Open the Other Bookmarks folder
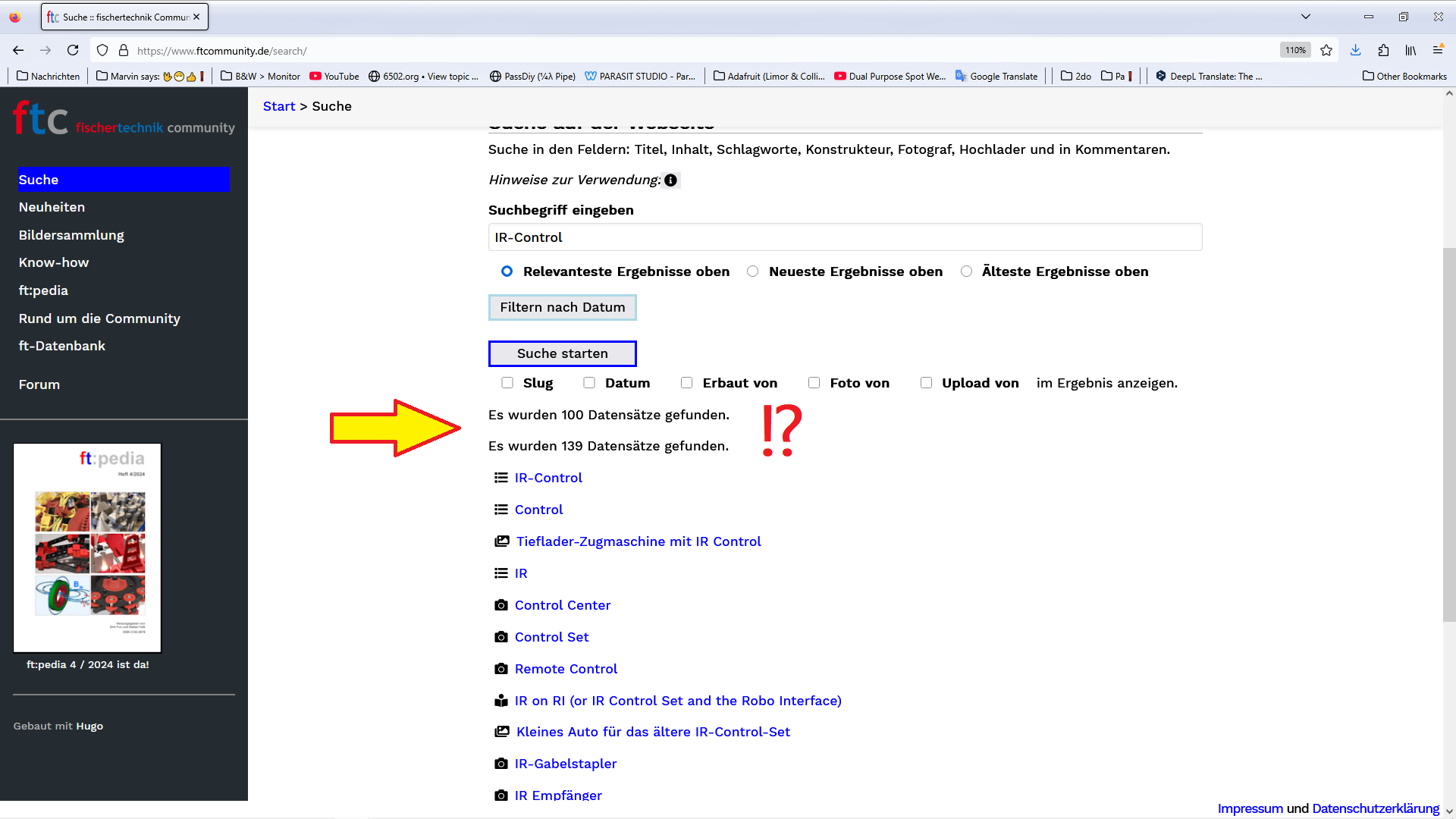Viewport: 1456px width, 819px height. (1404, 76)
